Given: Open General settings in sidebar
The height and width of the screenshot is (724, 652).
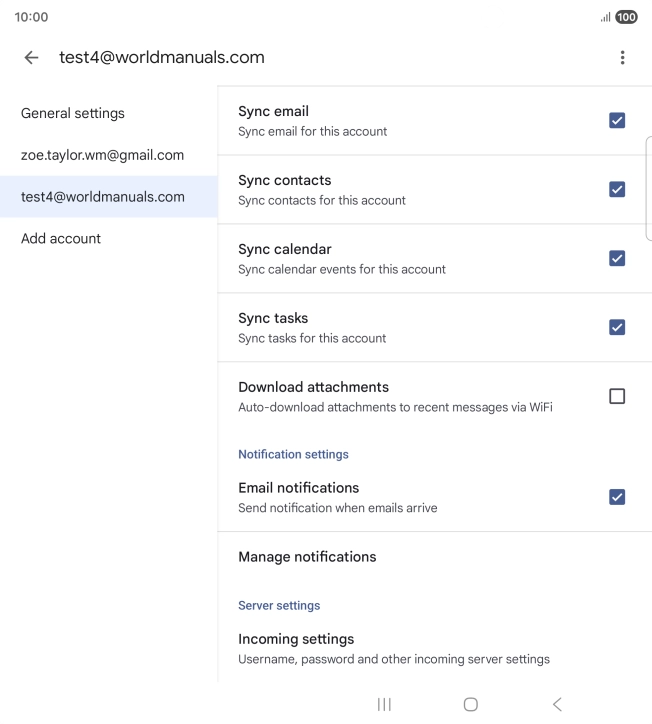Looking at the screenshot, I should coord(73,114).
